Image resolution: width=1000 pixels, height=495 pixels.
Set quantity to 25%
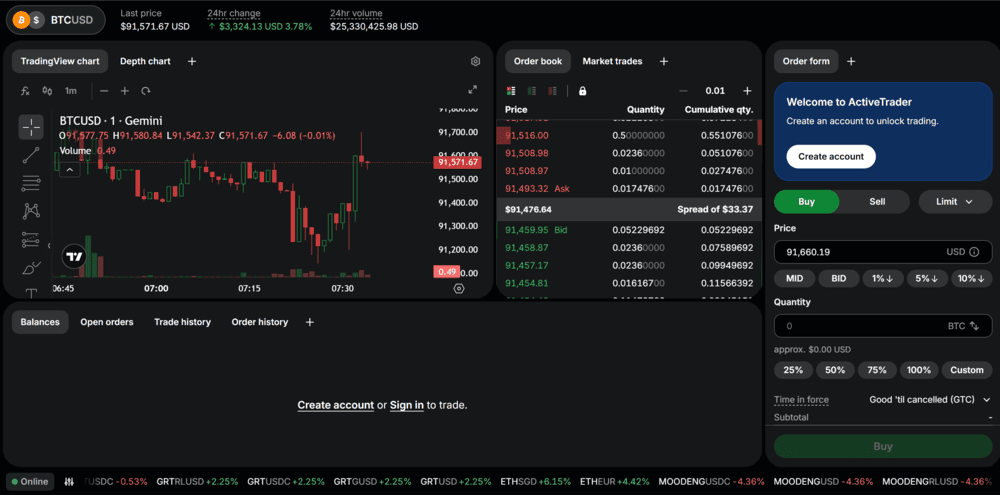(793, 370)
